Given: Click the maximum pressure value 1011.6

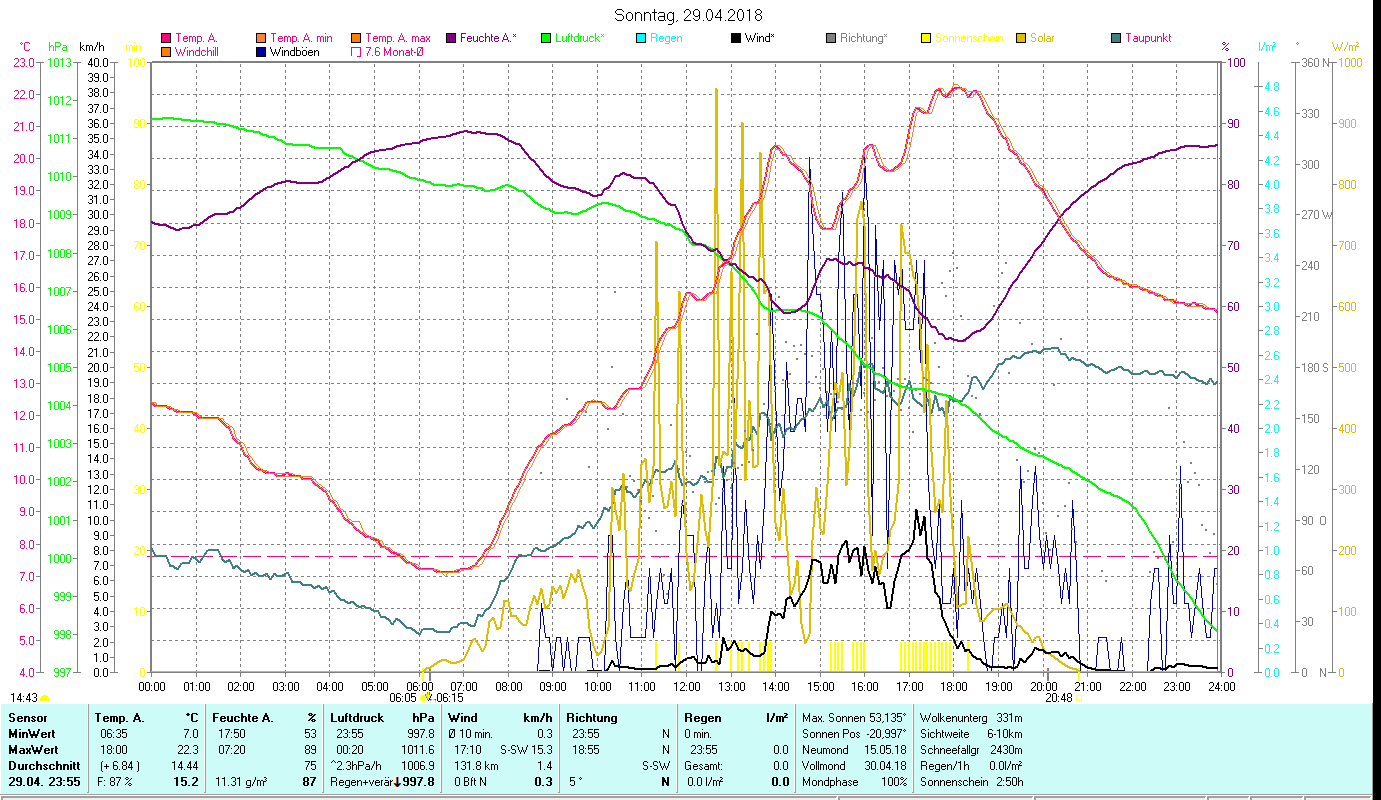Looking at the screenshot, I should pos(418,750).
